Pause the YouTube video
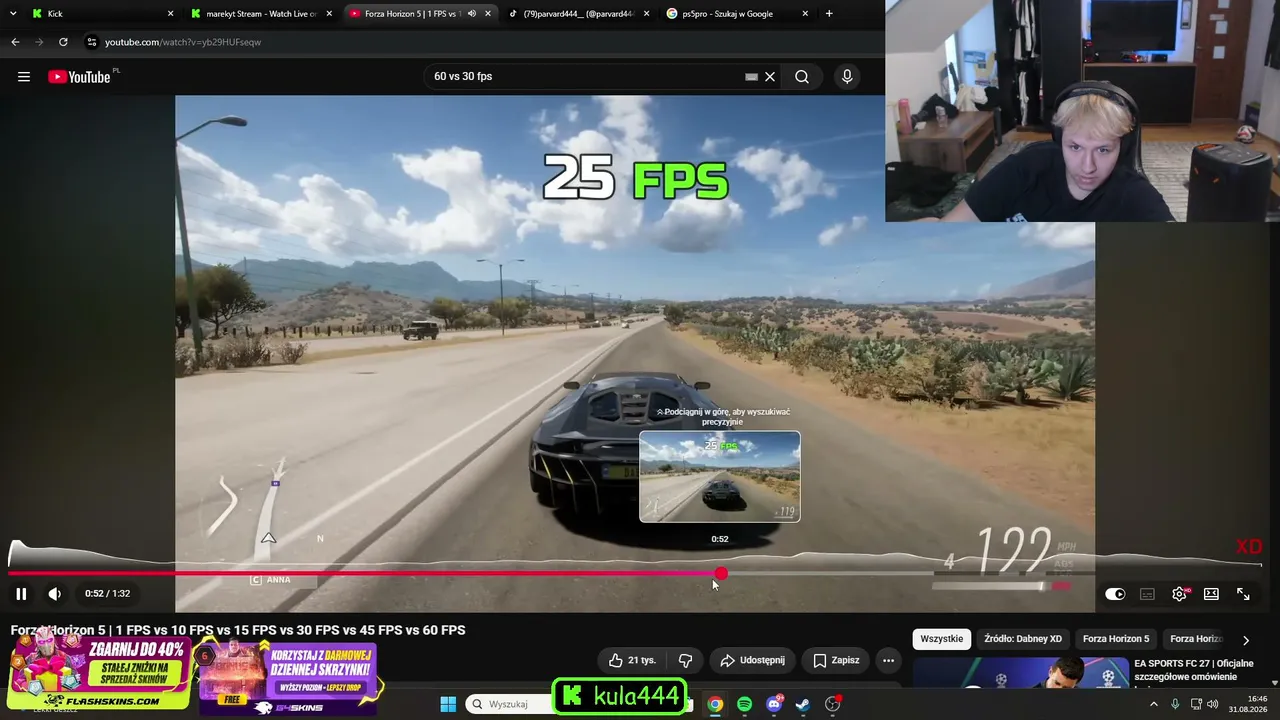The width and height of the screenshot is (1280, 720). [21, 594]
